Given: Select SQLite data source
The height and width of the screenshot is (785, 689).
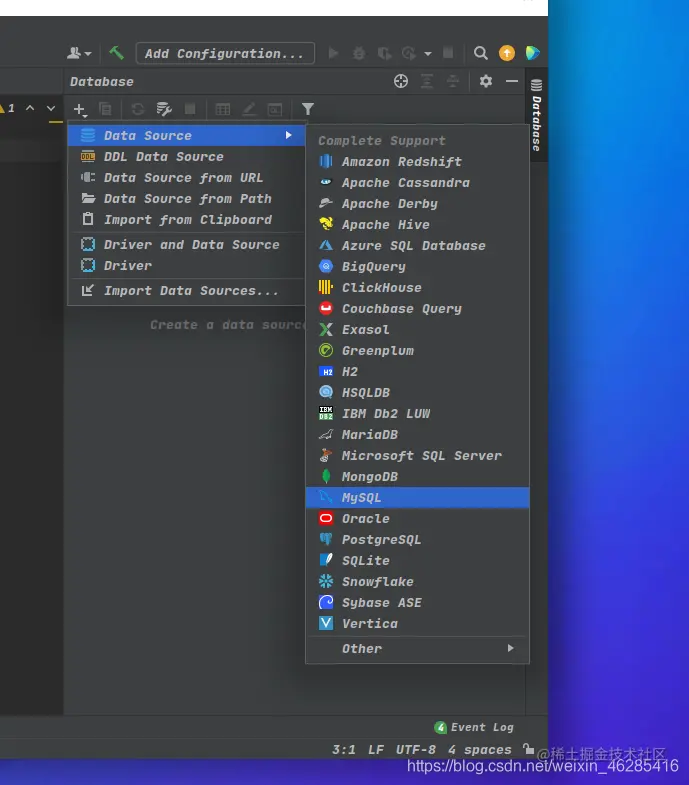Looking at the screenshot, I should point(417,561).
